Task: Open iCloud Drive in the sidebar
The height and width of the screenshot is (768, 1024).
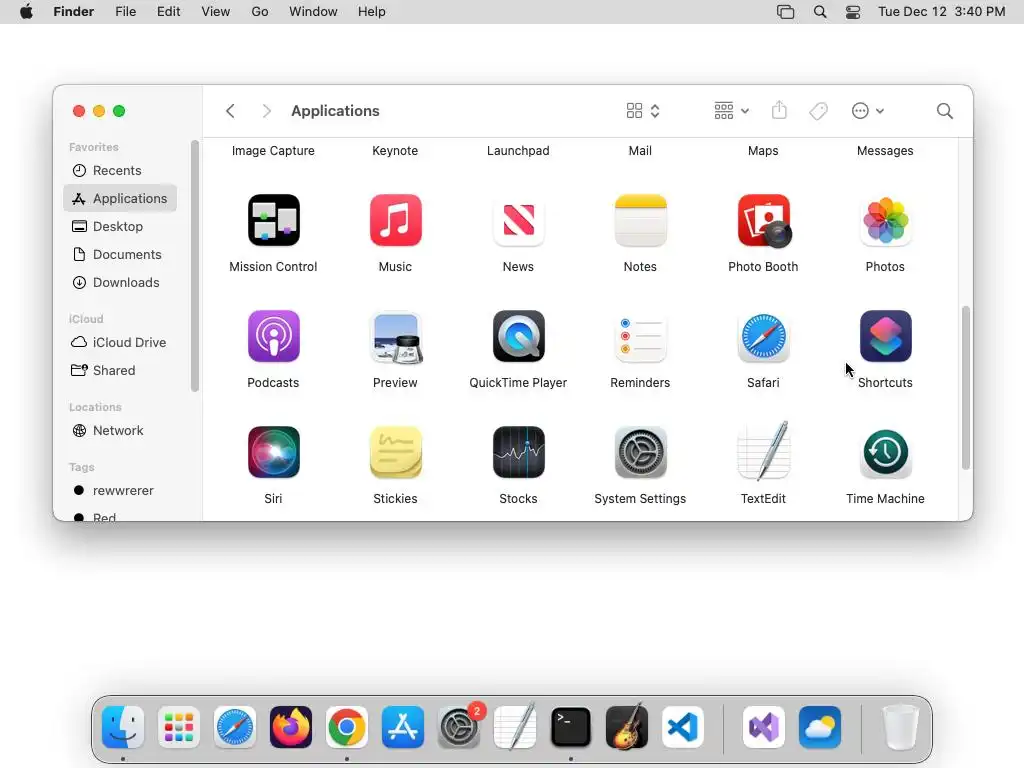Action: pos(120,342)
